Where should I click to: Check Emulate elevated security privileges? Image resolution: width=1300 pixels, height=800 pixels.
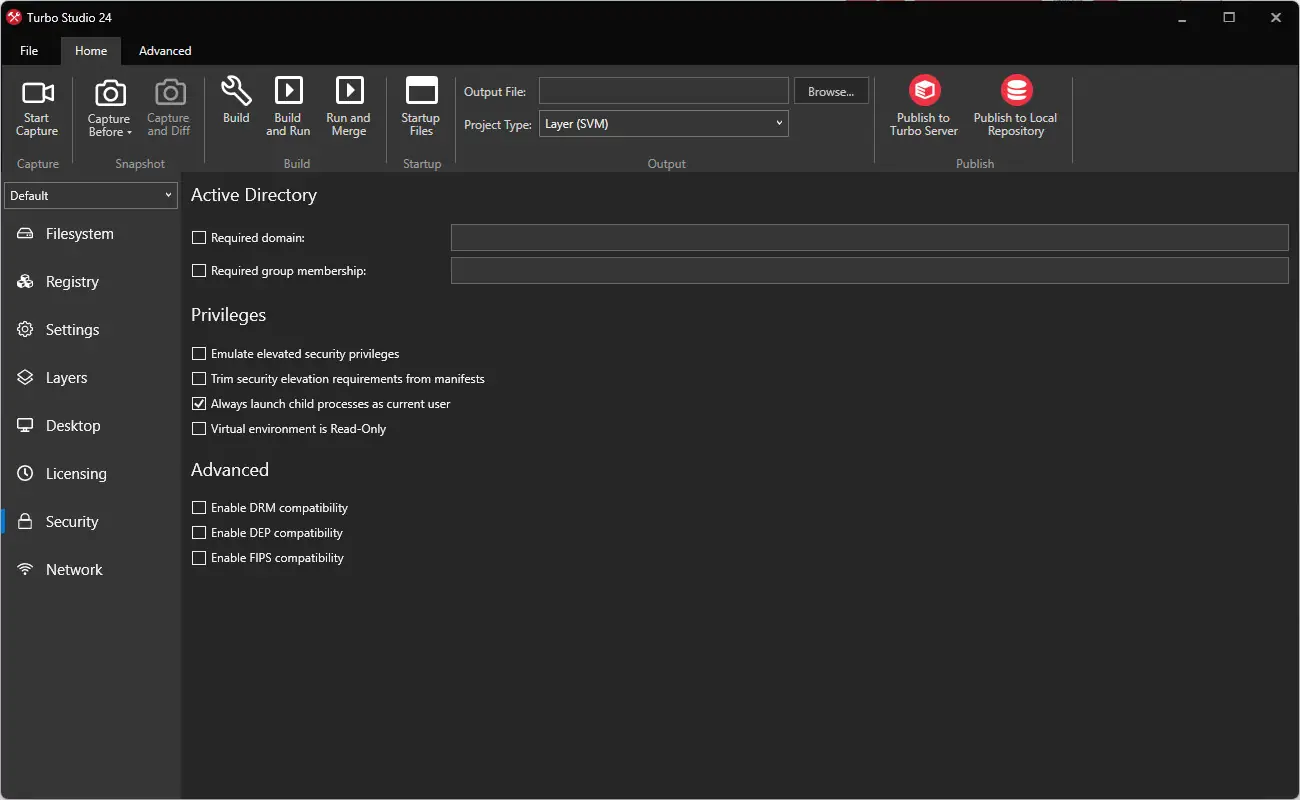click(x=199, y=354)
